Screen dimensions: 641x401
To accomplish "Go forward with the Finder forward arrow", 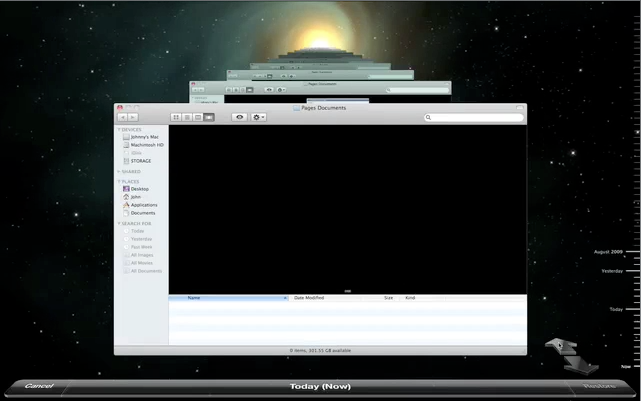I will pos(132,117).
